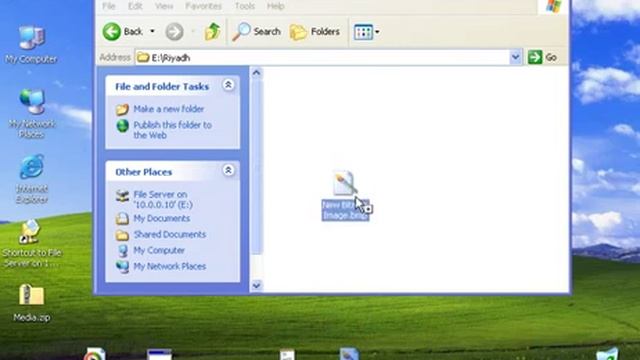The image size is (640, 360).
Task: Open the Help menu
Action: (x=276, y=6)
